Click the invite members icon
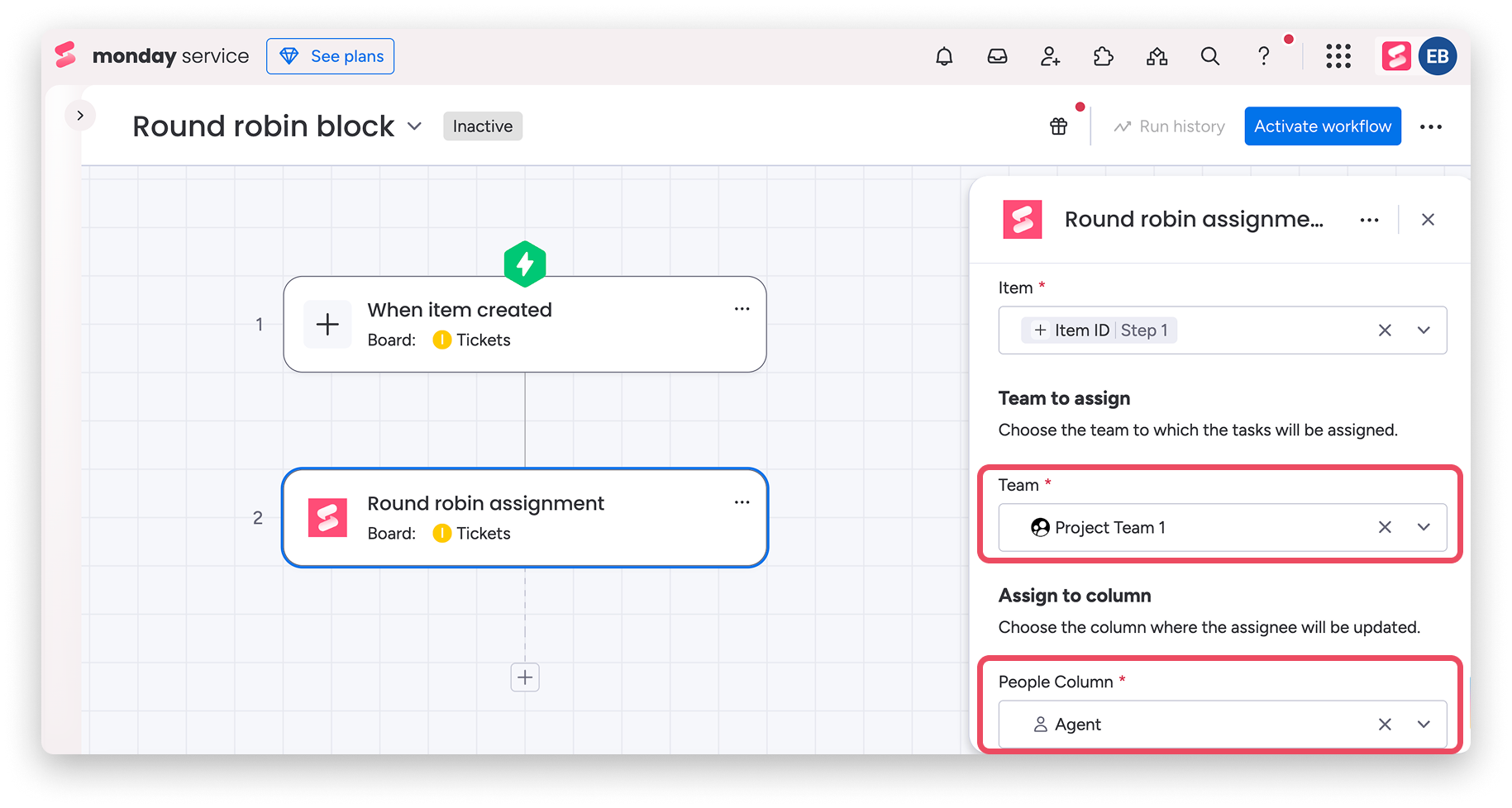1512x808 pixels. click(1050, 56)
